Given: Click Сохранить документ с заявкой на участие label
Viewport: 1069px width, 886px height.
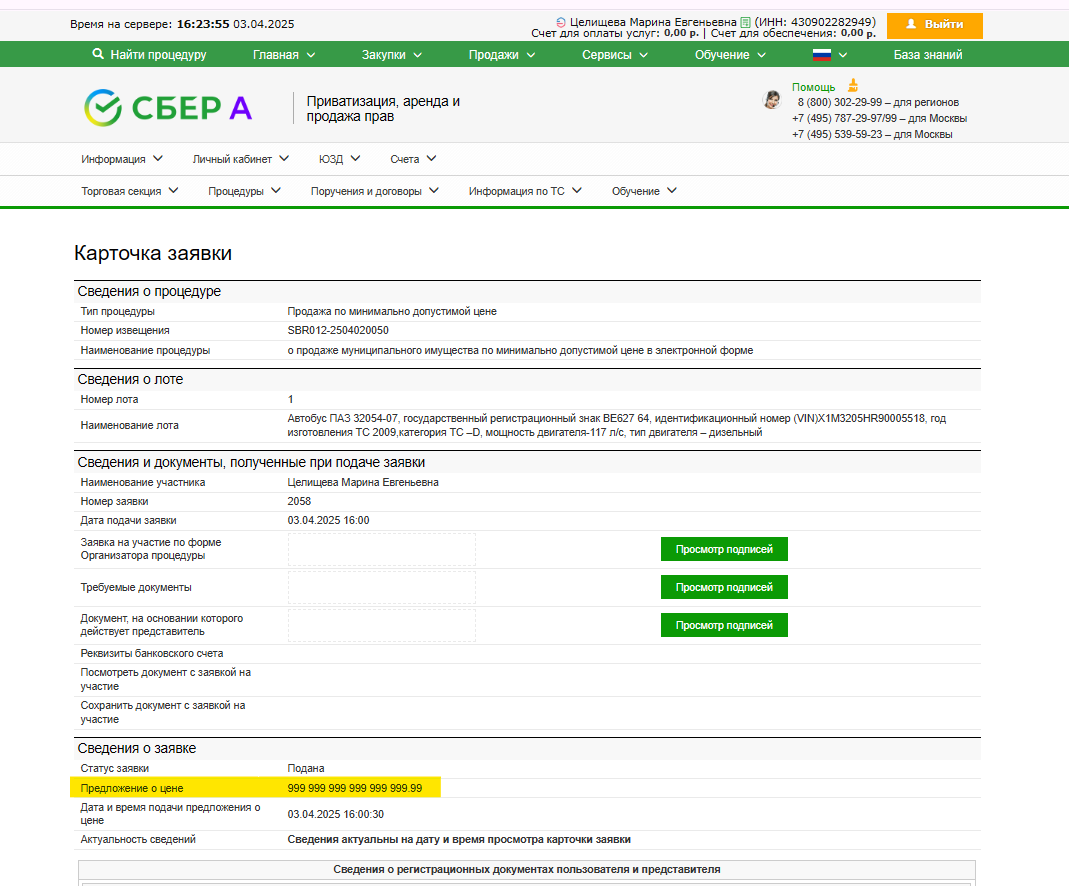Looking at the screenshot, I should (163, 712).
